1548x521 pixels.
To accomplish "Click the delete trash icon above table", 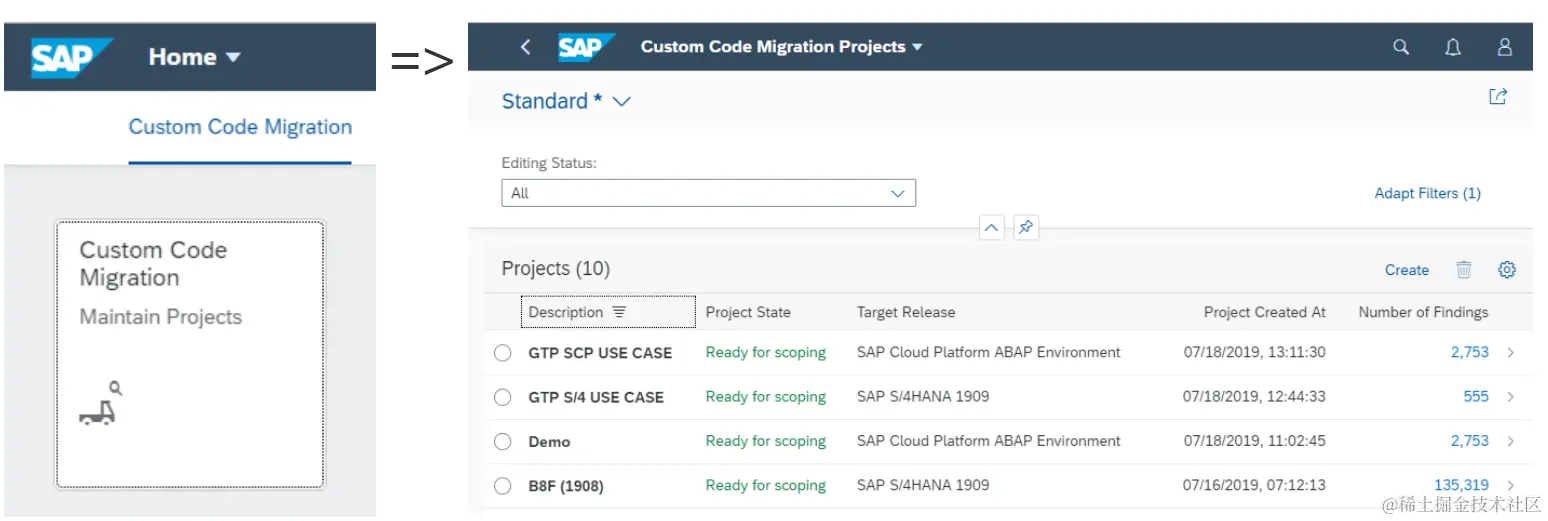I will [1464, 270].
